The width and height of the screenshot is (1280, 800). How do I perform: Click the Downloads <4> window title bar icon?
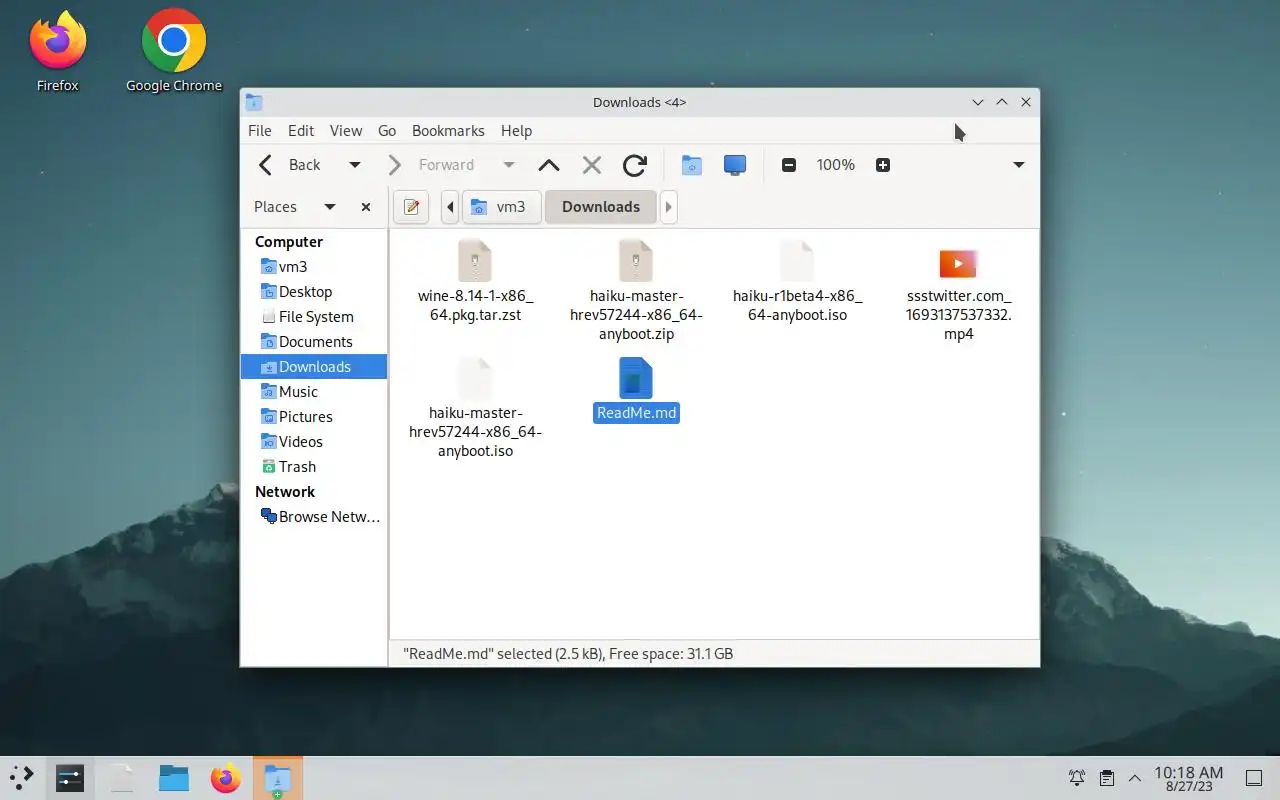click(254, 102)
